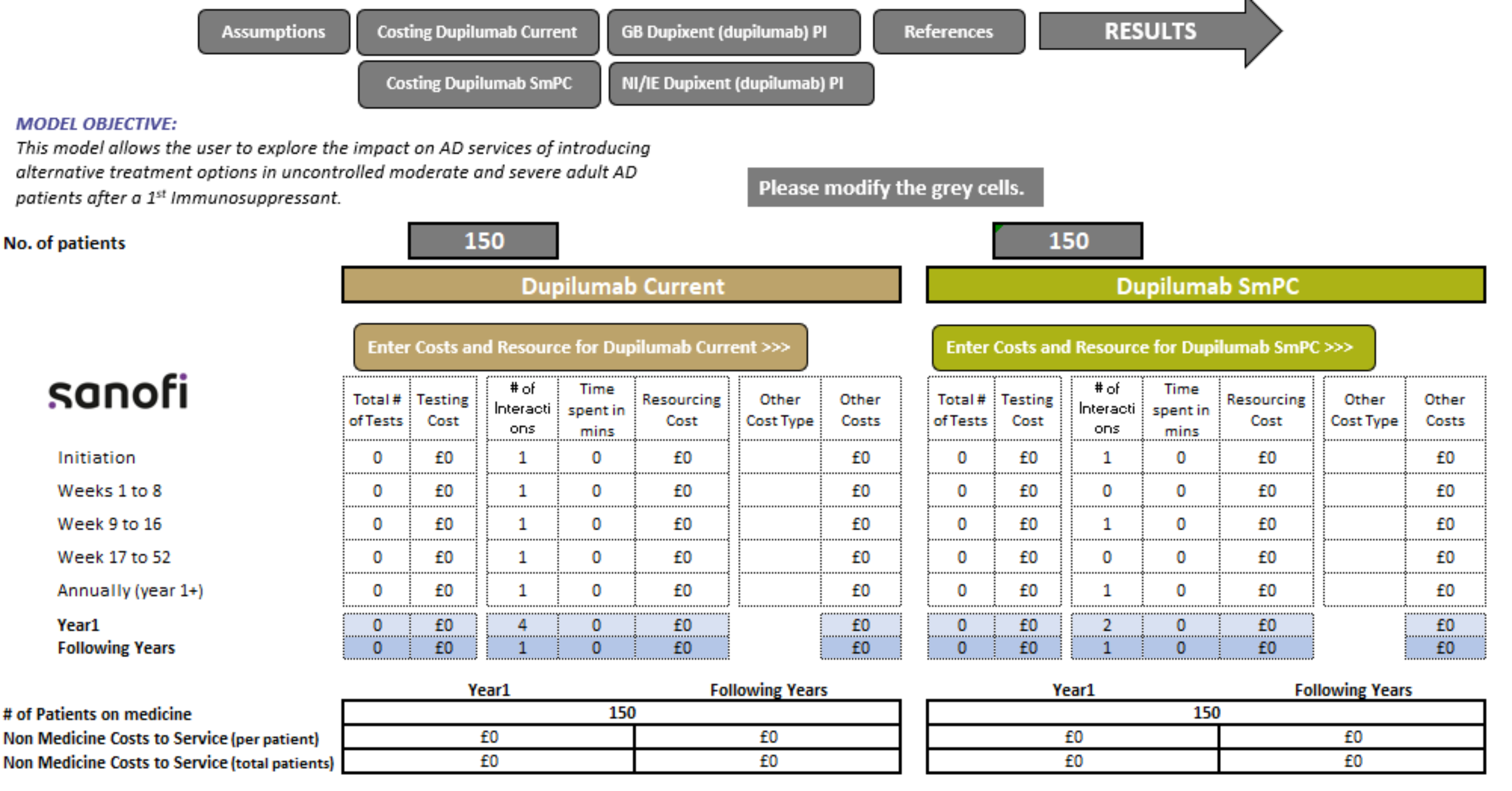Select the Week 9 to 16 row label
1512x791 pixels.
click(109, 524)
